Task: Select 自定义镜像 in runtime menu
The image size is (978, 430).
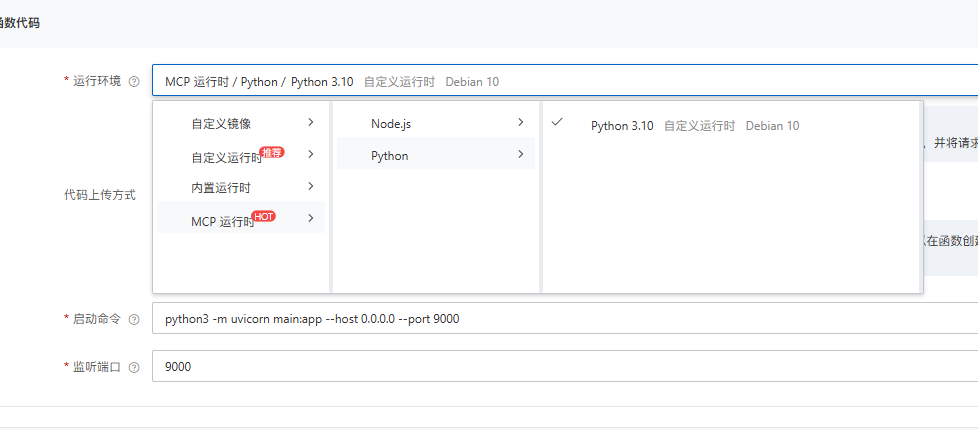Action: coord(241,123)
